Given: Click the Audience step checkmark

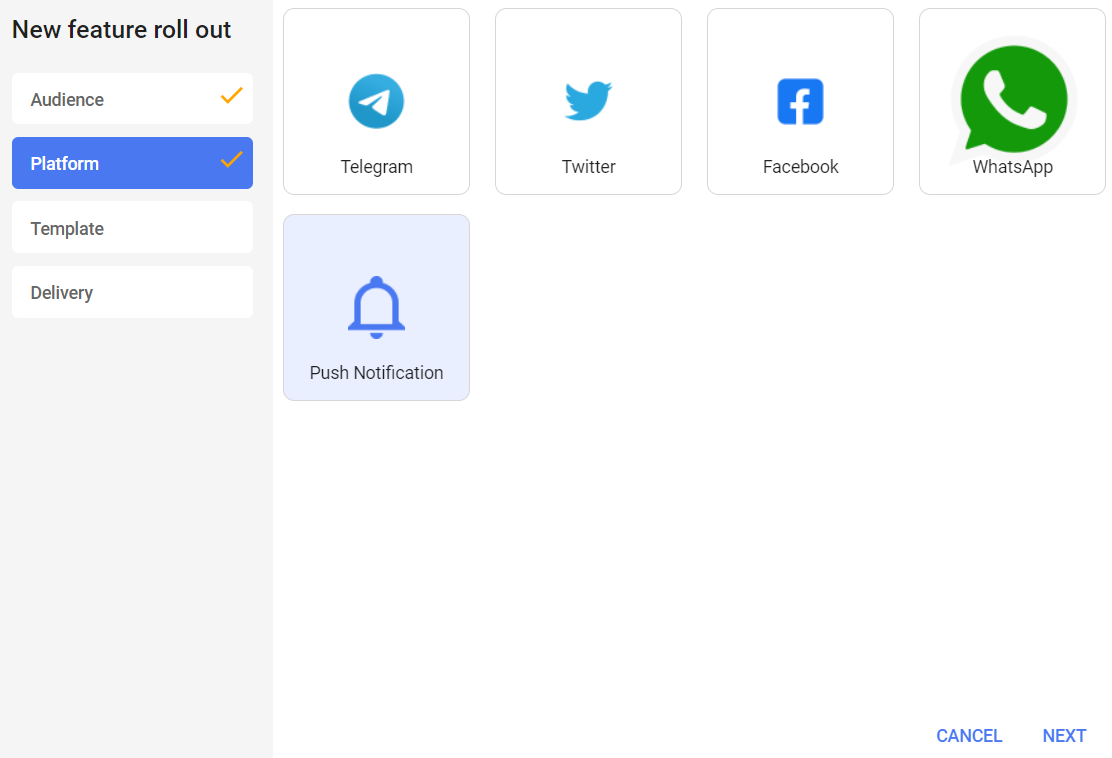Looking at the screenshot, I should (231, 96).
